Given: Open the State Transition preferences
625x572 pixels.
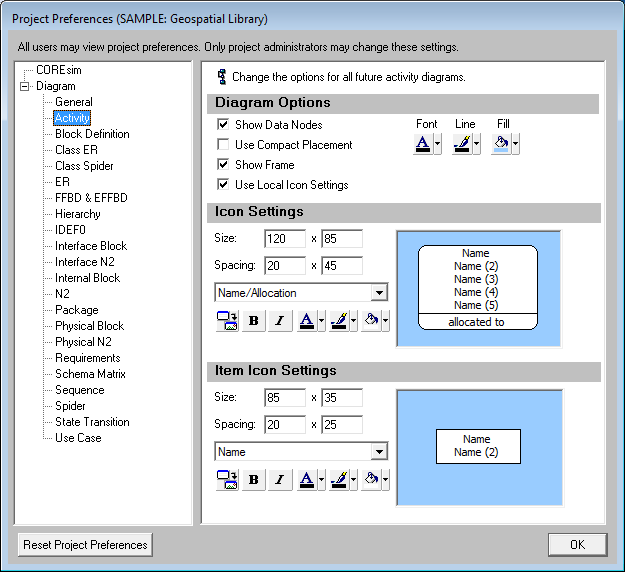Looking at the screenshot, I should (92, 422).
